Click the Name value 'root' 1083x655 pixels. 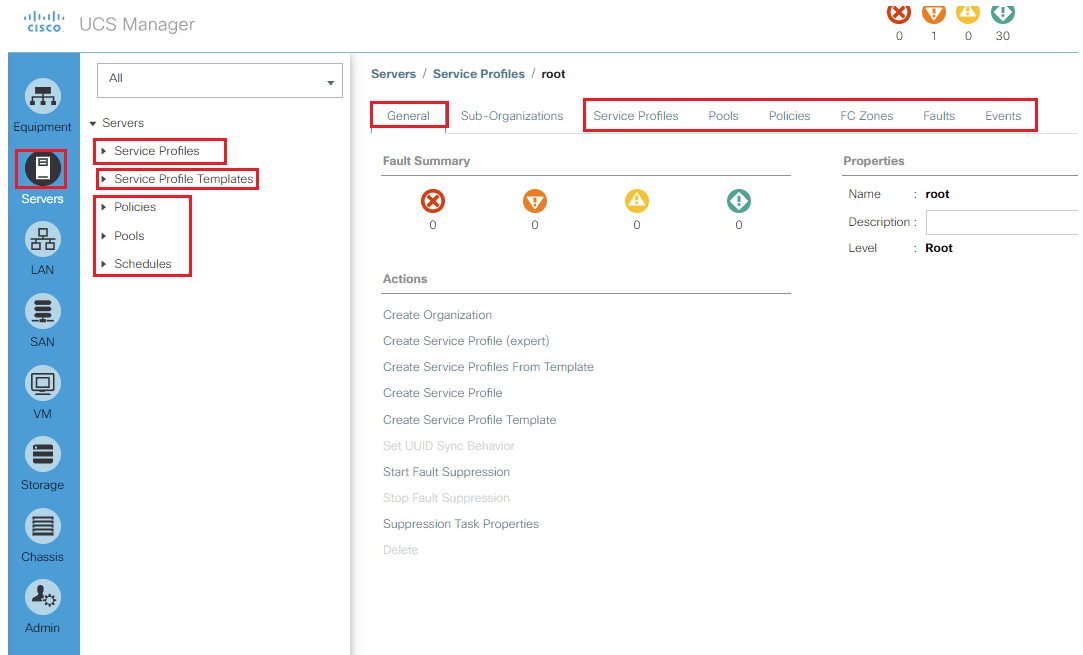[937, 194]
